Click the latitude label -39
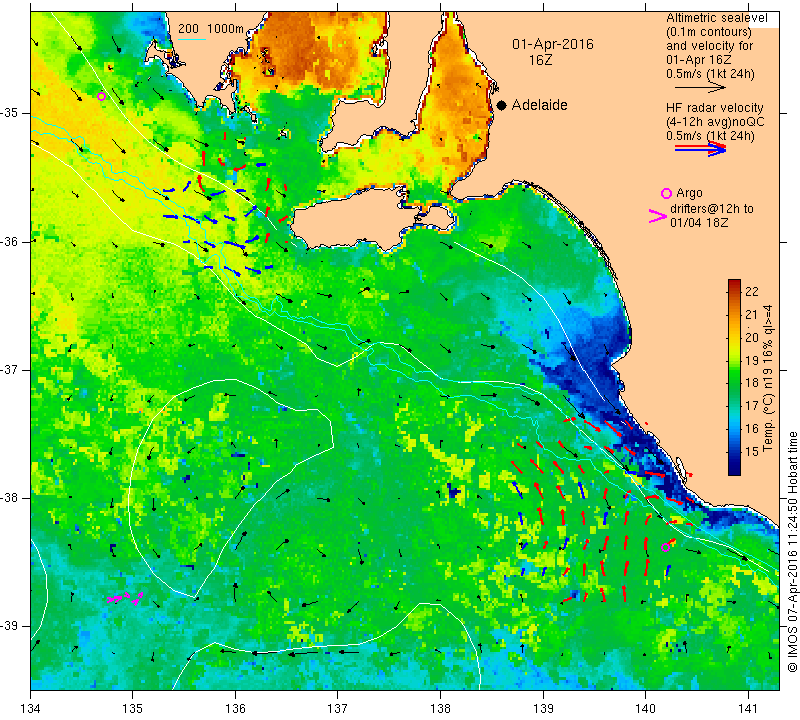Screen dimensions: 800x720 pyautogui.click(x=10, y=626)
